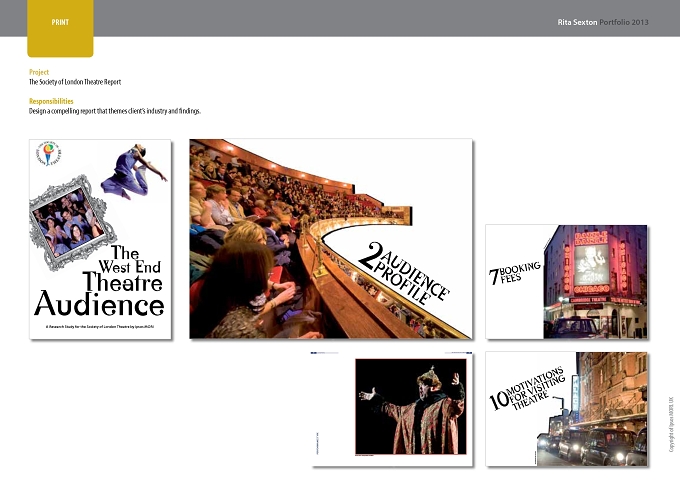680x481 pixels.
Task: Click the '10 Motivations for Visiting Theatre' title
Action: [527, 389]
